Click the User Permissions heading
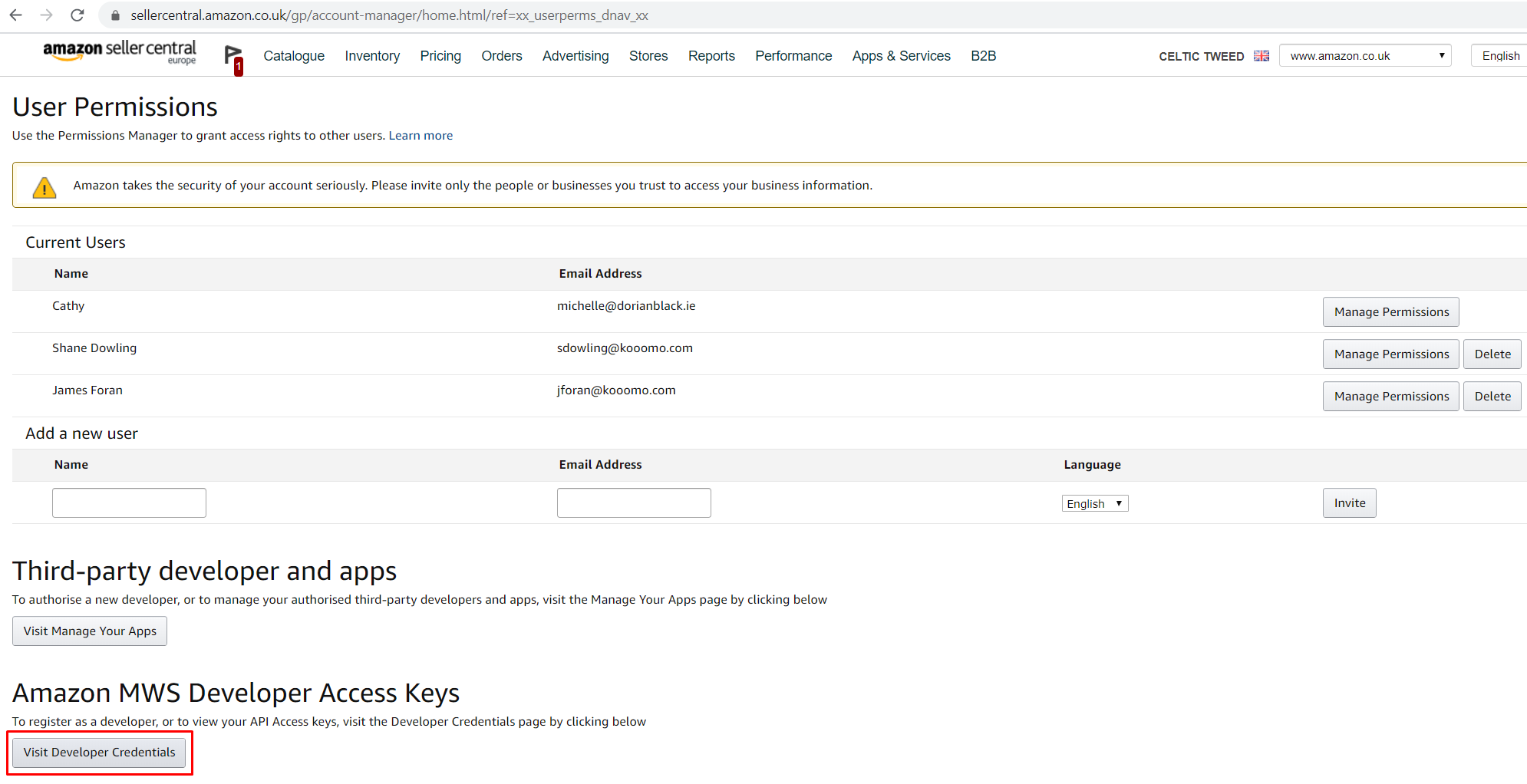1527x784 pixels. [115, 107]
